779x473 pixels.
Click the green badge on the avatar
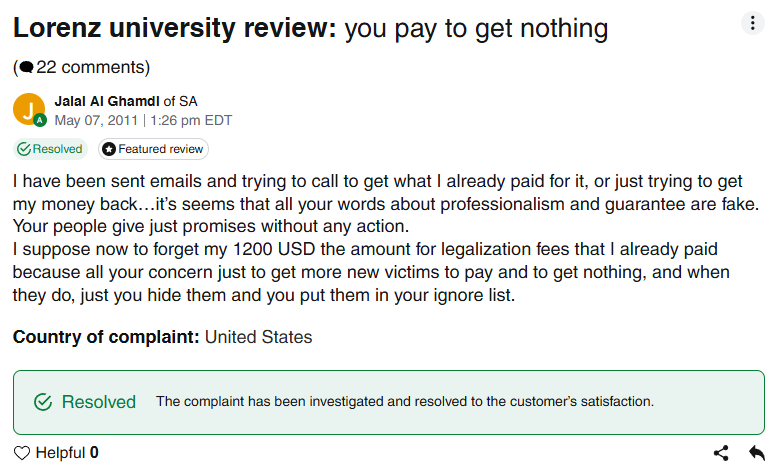coord(40,120)
